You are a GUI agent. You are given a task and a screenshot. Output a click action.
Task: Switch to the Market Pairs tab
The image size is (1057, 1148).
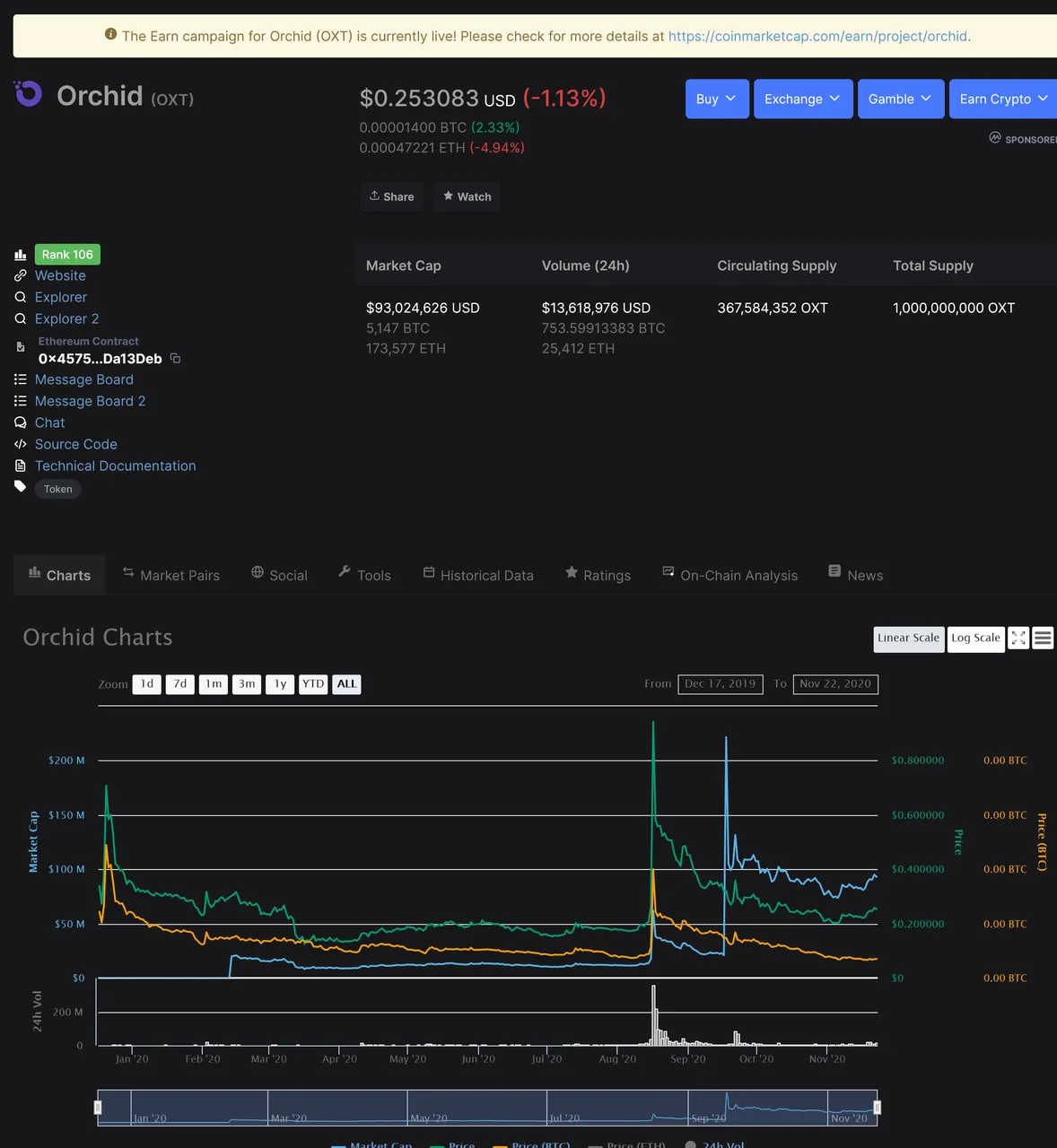click(x=170, y=575)
